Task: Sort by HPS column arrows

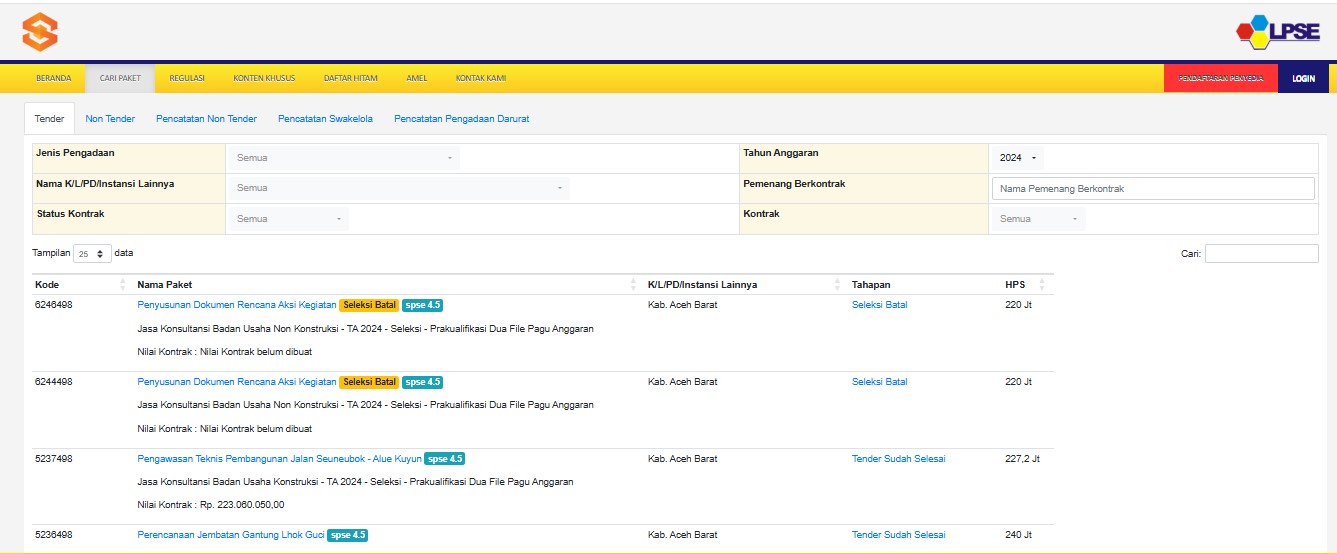Action: (1042, 285)
